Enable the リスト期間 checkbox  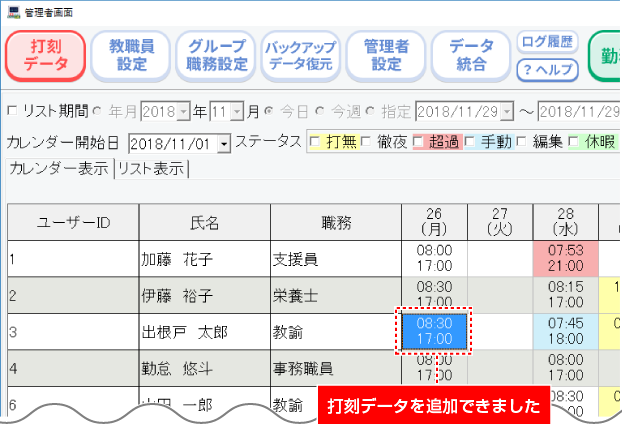12,111
